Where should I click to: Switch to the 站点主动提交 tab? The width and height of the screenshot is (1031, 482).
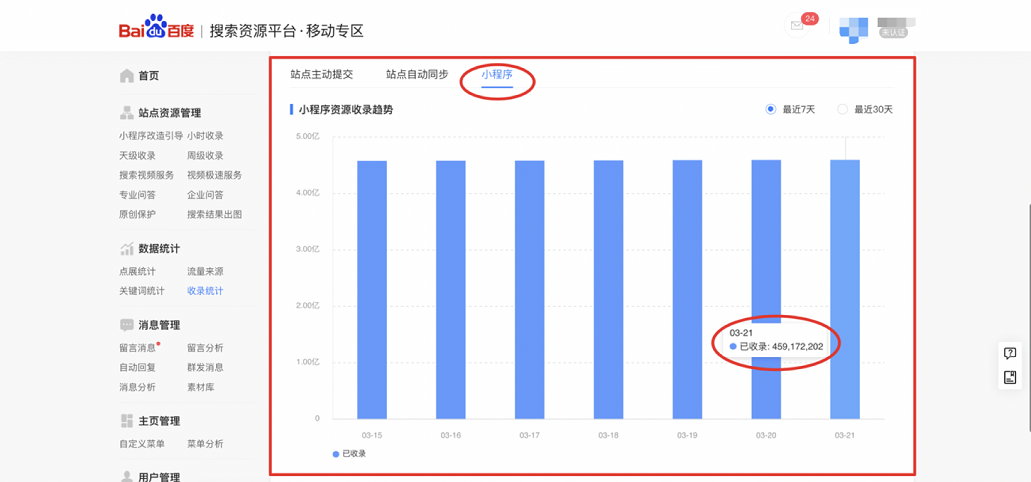click(x=321, y=75)
